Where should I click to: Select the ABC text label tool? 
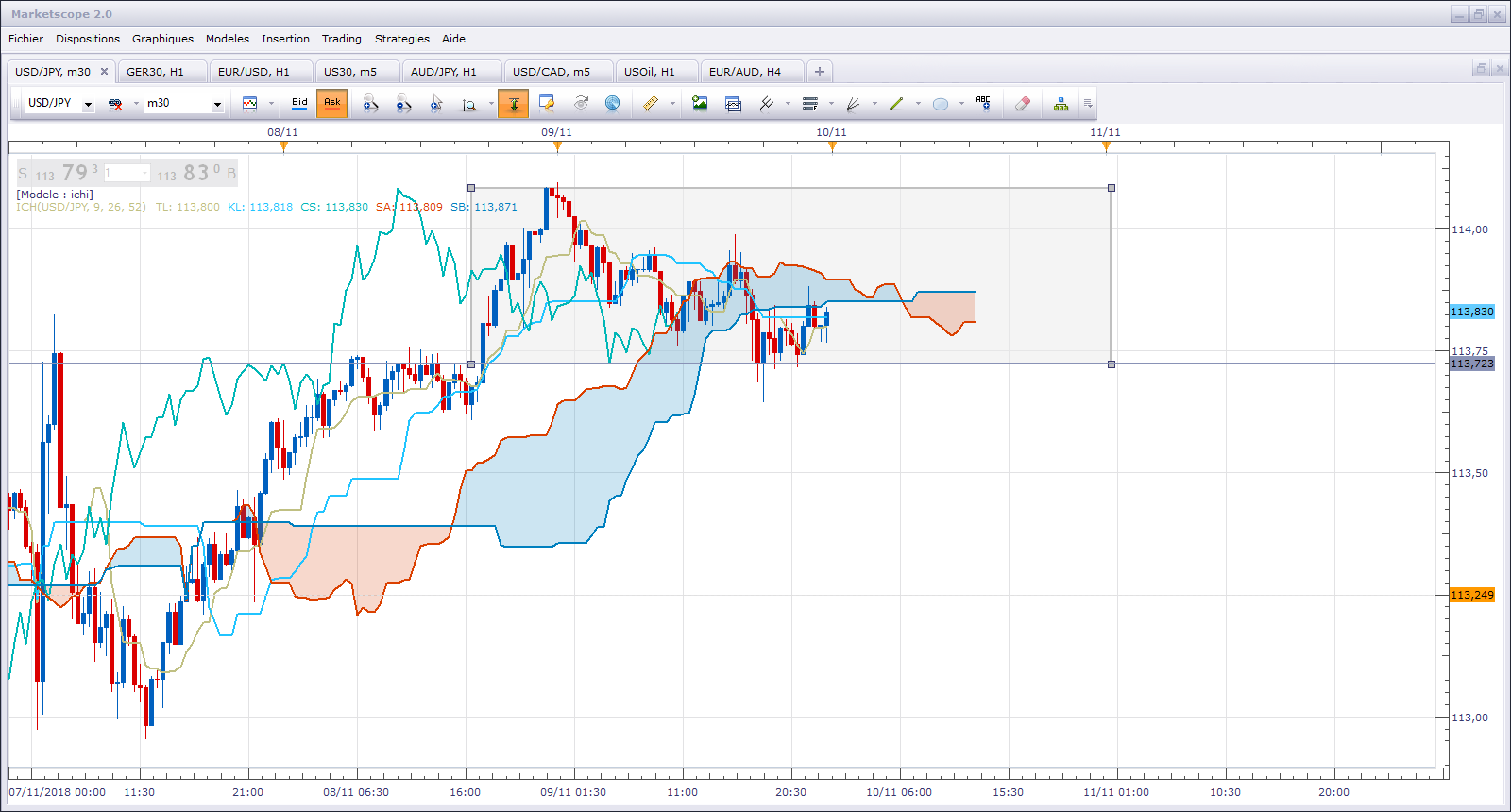pos(983,104)
